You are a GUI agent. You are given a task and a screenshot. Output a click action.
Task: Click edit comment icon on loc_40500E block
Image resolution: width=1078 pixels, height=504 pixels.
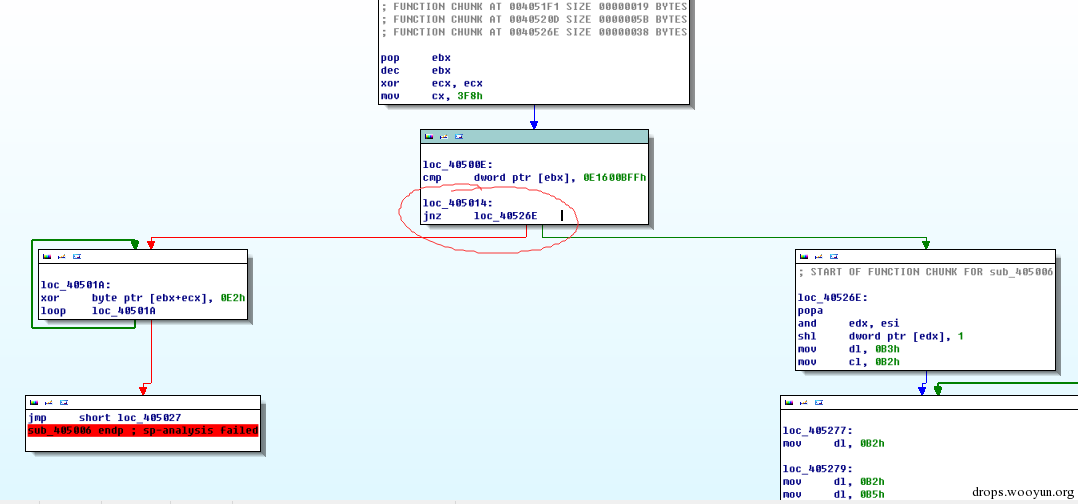[444, 137]
